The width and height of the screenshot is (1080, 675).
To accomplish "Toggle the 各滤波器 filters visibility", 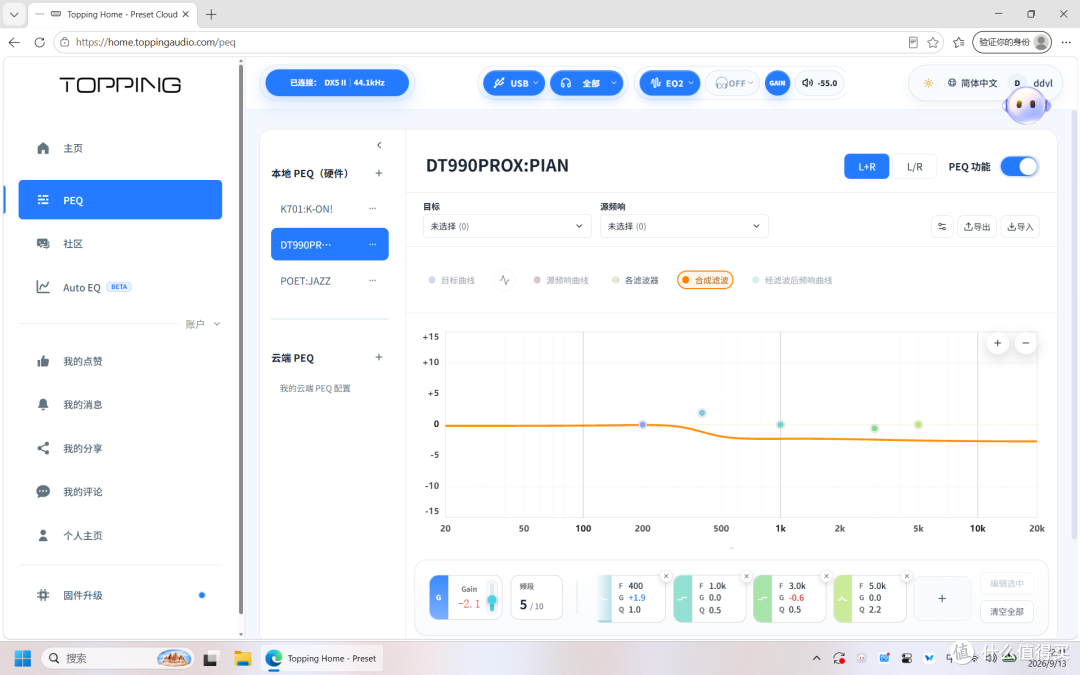I will pos(635,280).
